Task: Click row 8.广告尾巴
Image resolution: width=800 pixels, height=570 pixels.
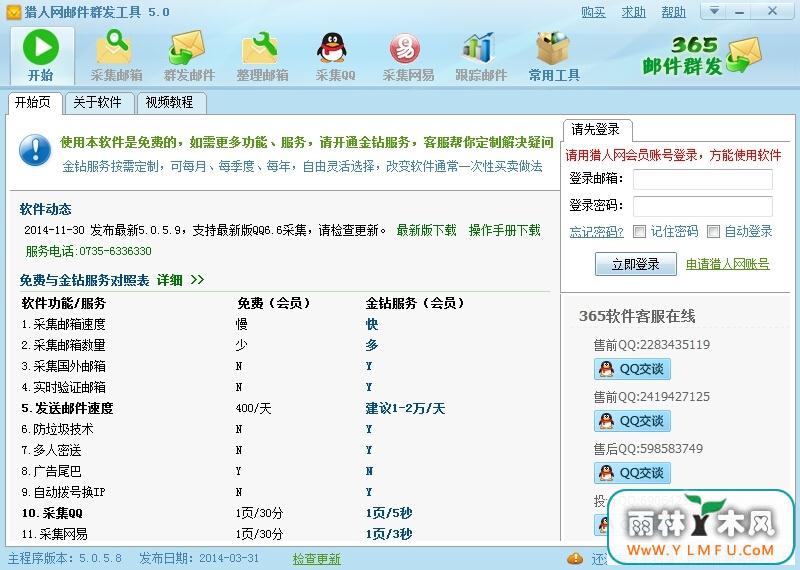Action: click(x=51, y=471)
